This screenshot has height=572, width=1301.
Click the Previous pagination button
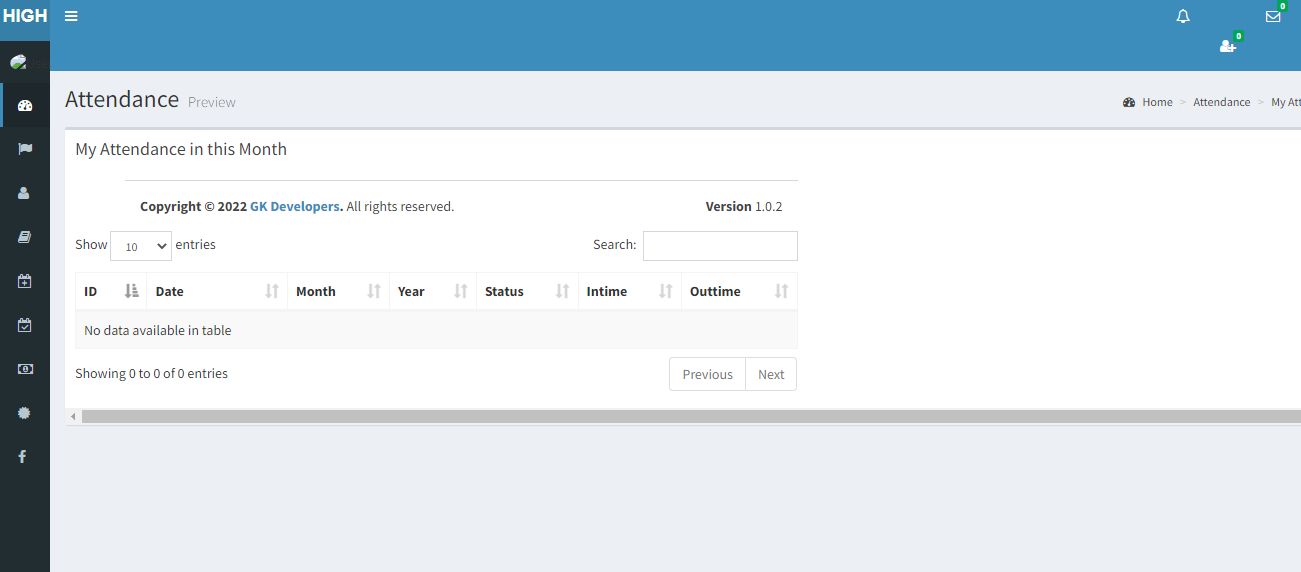[x=707, y=374]
